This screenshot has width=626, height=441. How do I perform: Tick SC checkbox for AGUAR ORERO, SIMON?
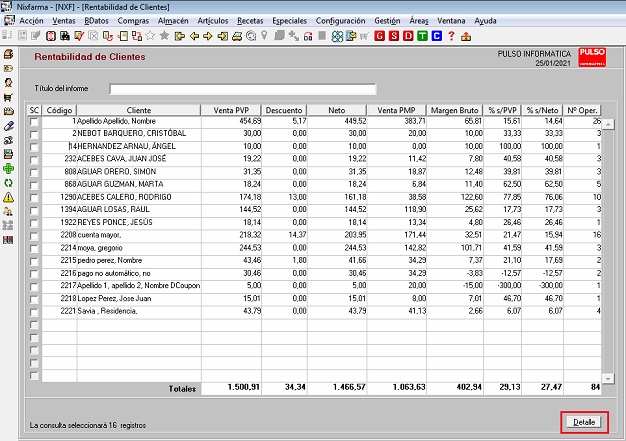34,172
